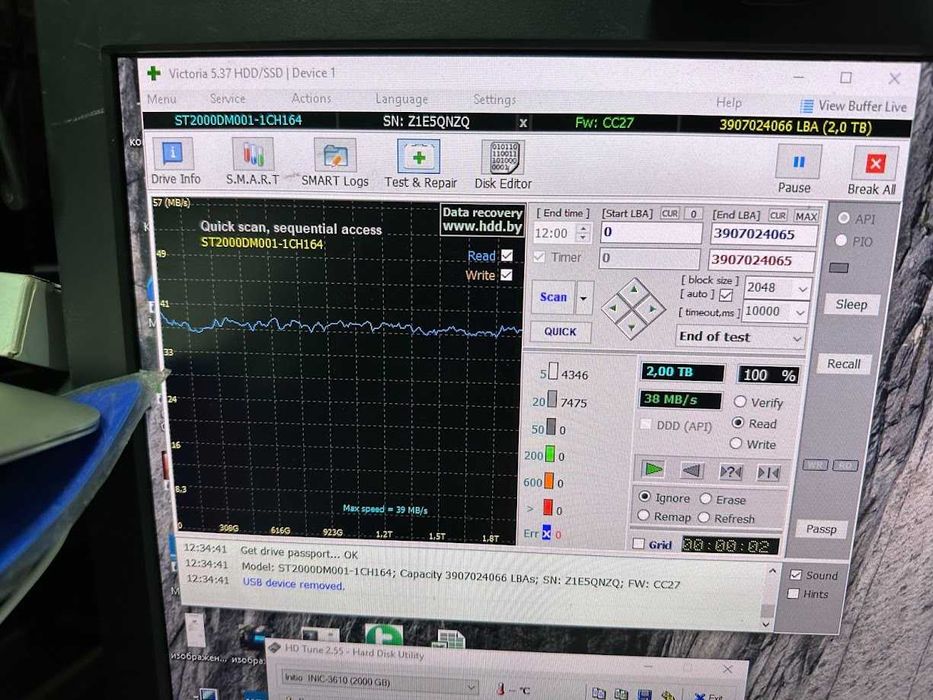The height and width of the screenshot is (700, 933).
Task: Click the Scan button
Action: 553,296
